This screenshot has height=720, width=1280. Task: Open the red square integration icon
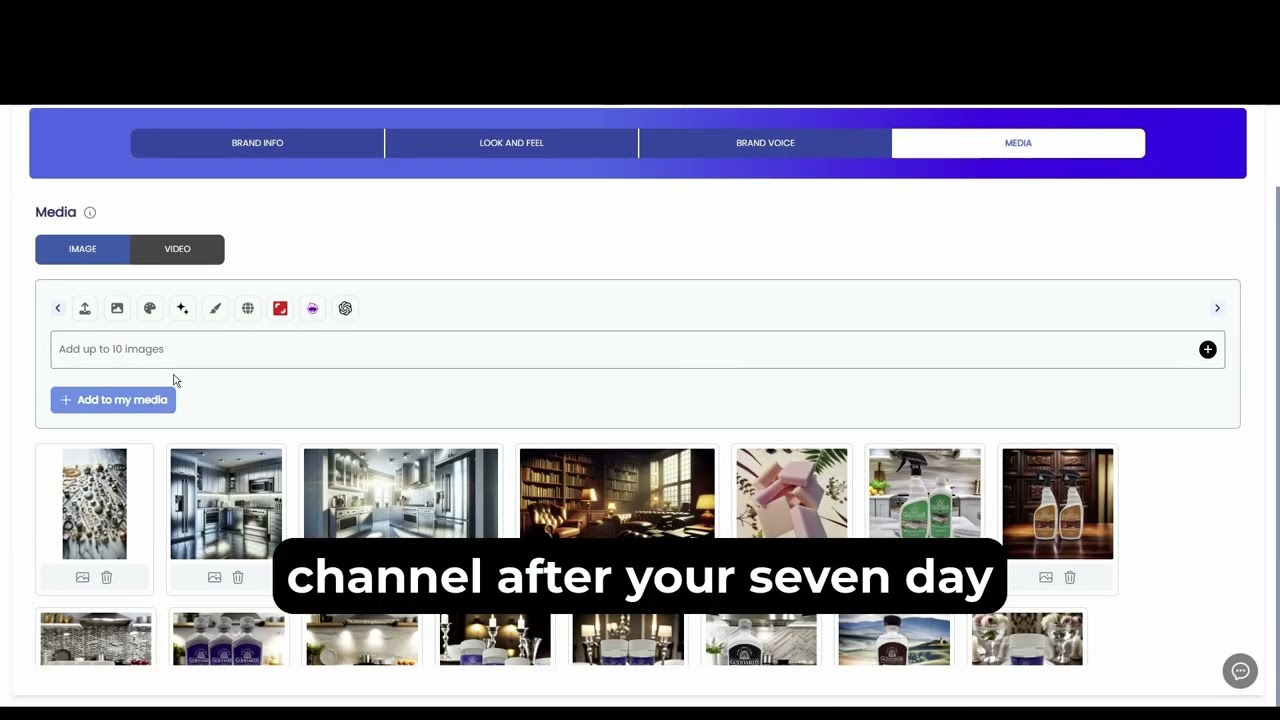click(280, 308)
